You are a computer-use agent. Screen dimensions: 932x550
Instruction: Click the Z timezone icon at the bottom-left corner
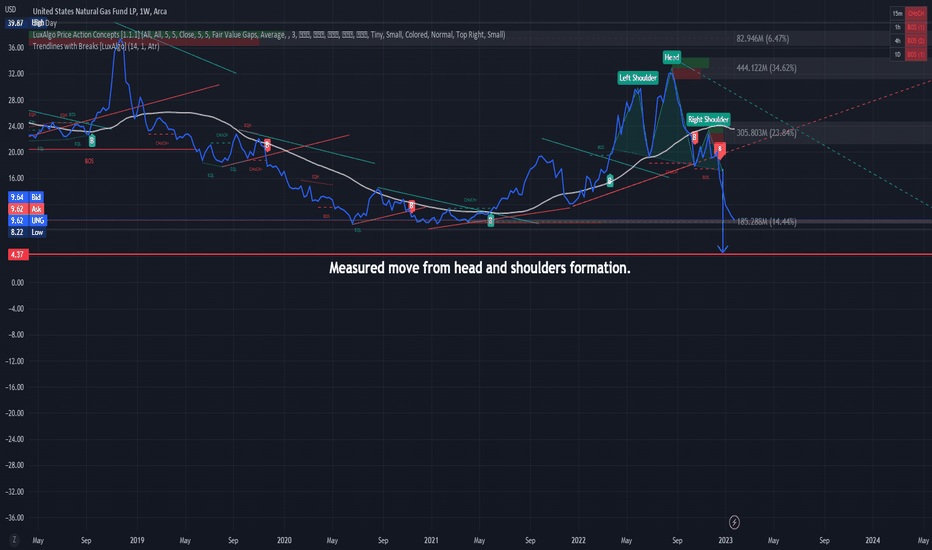[14, 540]
